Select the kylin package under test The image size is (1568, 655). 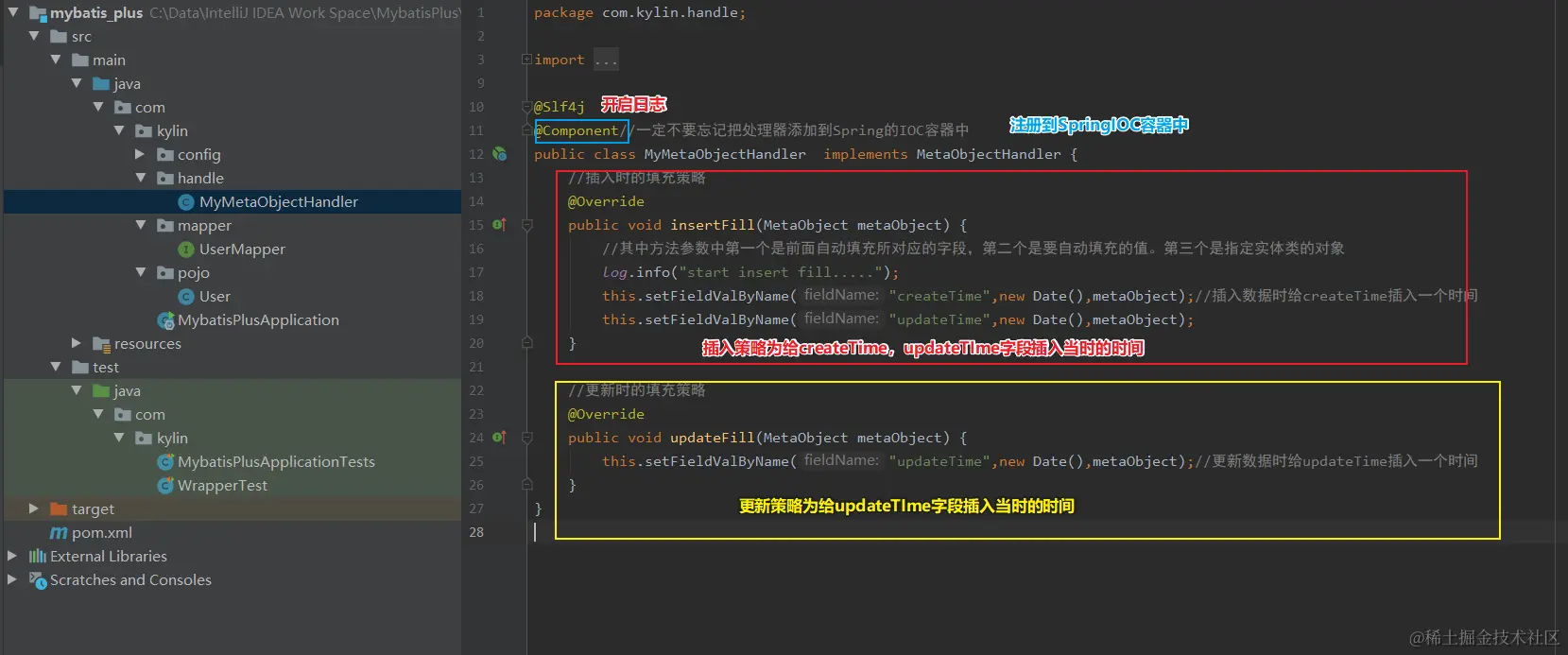(172, 439)
